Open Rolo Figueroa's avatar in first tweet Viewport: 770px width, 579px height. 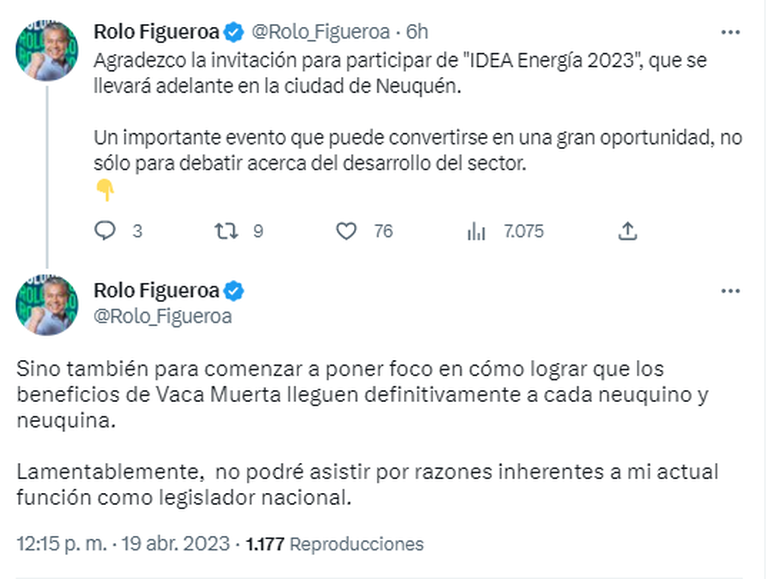tap(47, 53)
